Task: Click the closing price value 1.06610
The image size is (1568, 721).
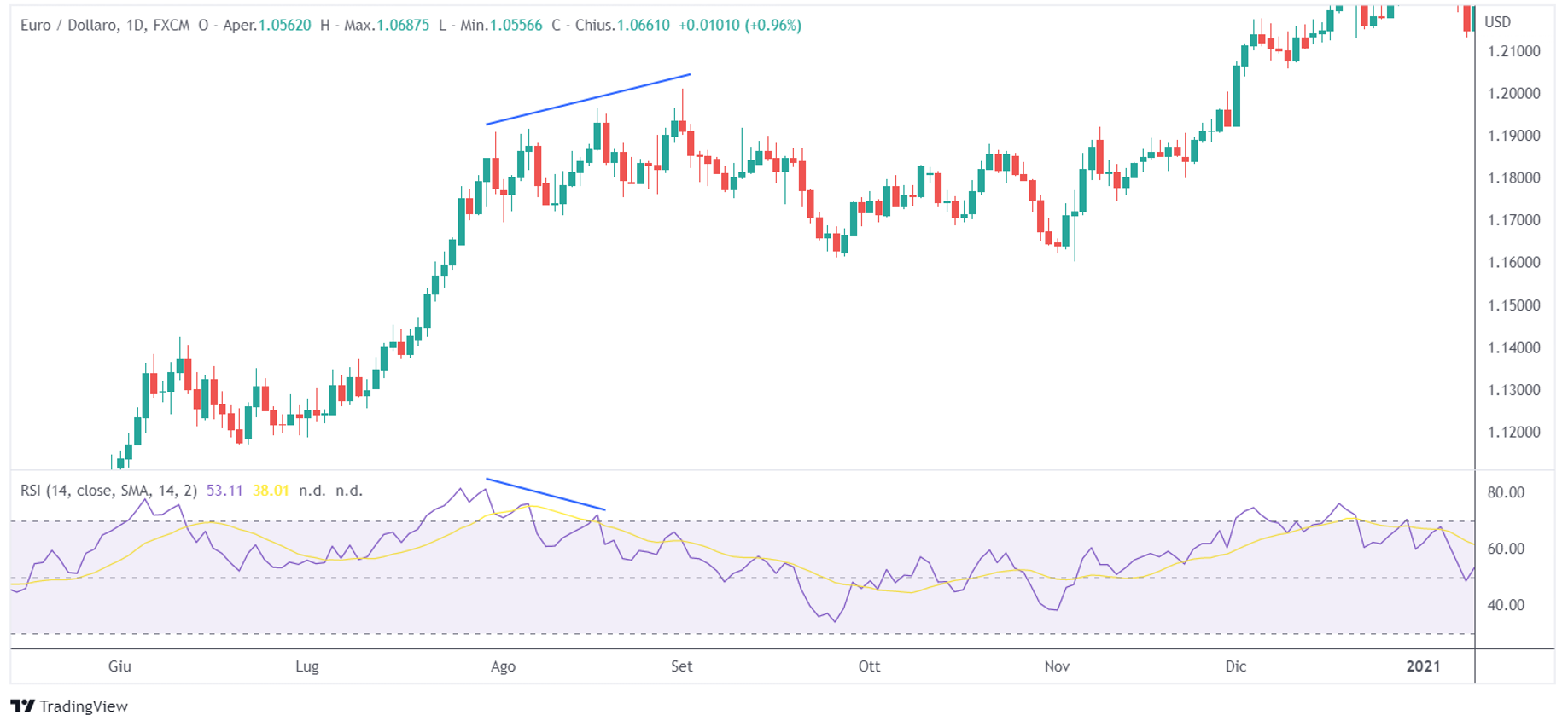Action: coord(643,26)
